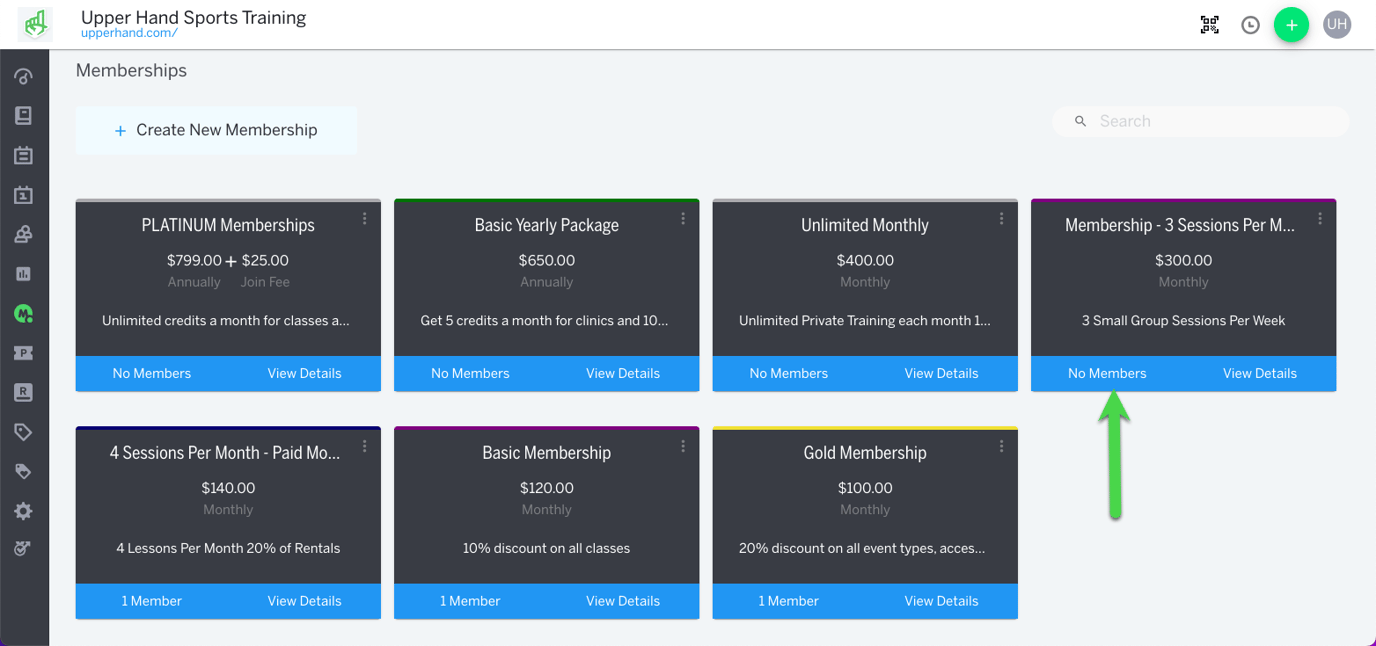View Details of Gold Membership
This screenshot has height=646, width=1376.
click(941, 601)
